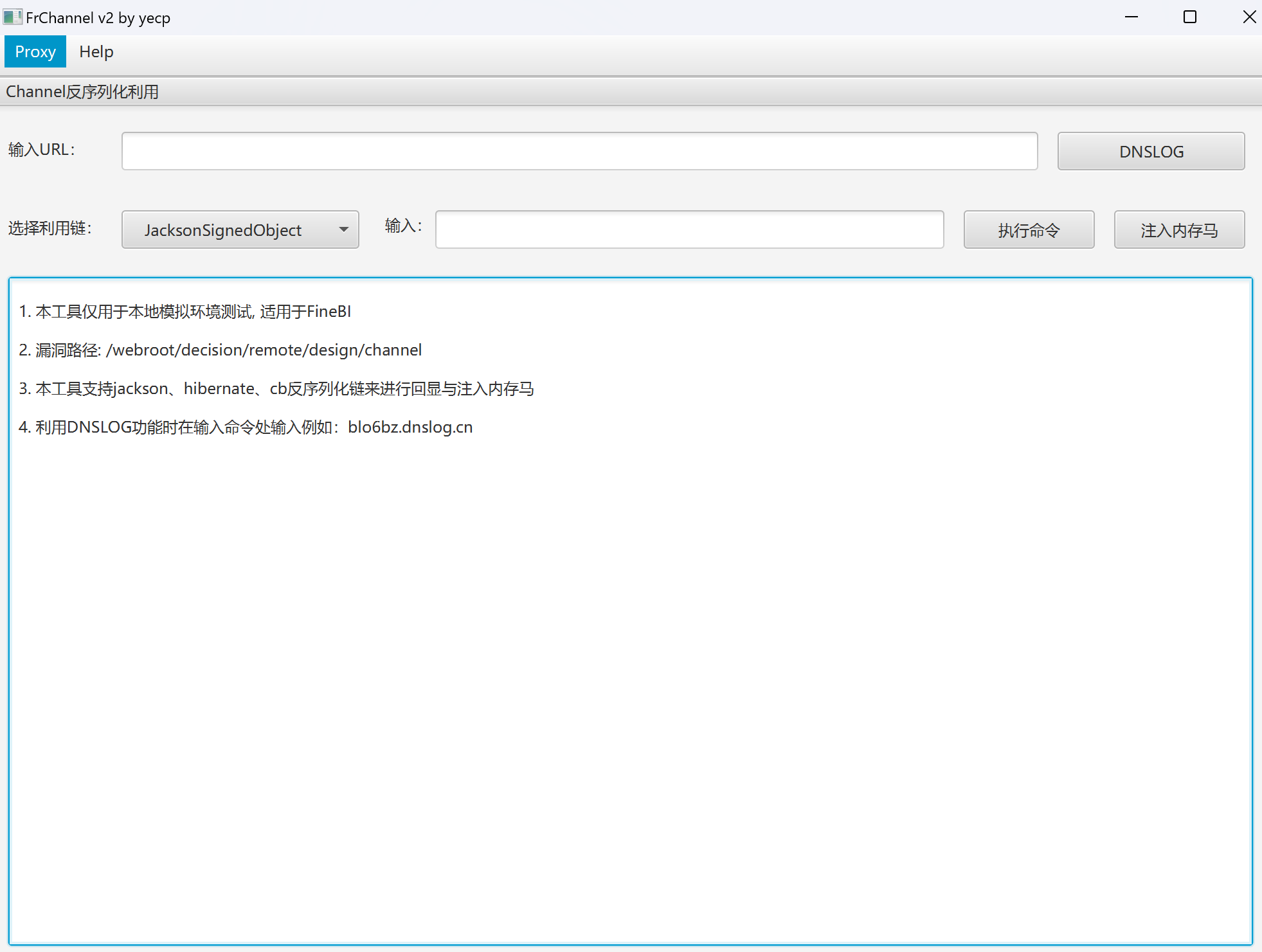Open the Proxy menu

[35, 51]
